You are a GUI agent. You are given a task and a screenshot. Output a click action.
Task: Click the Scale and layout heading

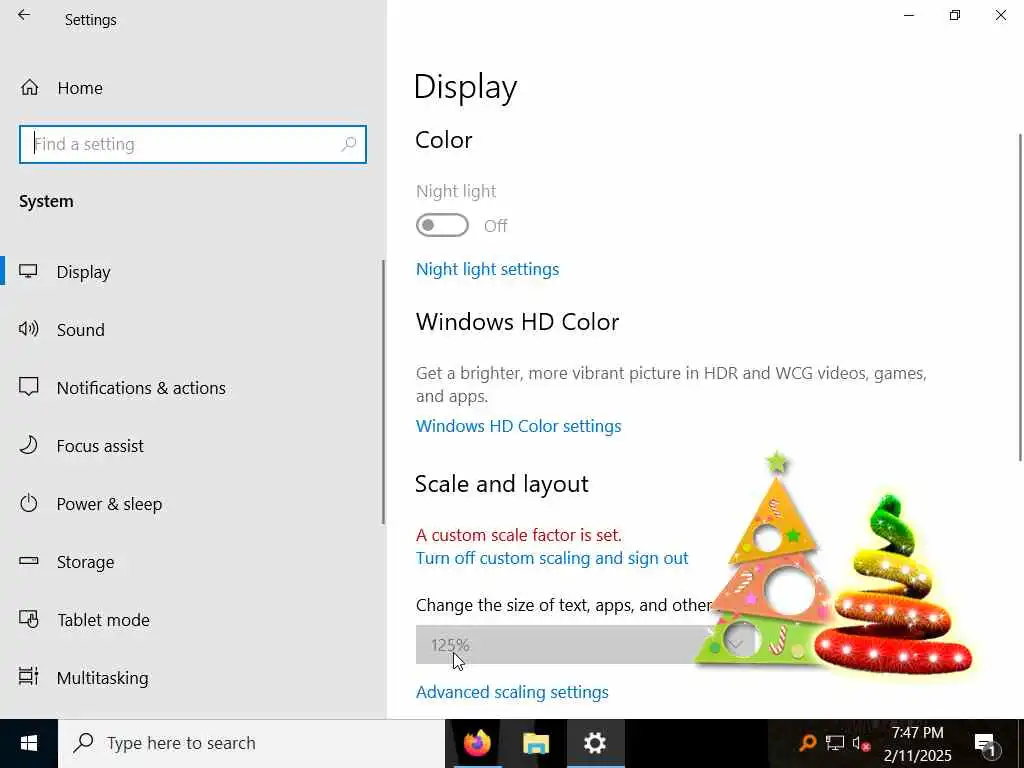coord(502,484)
